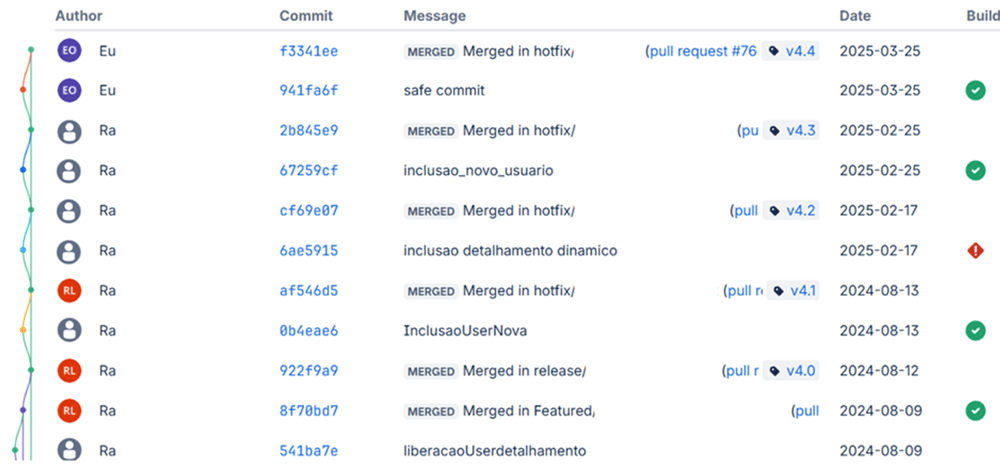1000x468 pixels.
Task: Click build success icon for commit 67259cf
Action: (975, 170)
